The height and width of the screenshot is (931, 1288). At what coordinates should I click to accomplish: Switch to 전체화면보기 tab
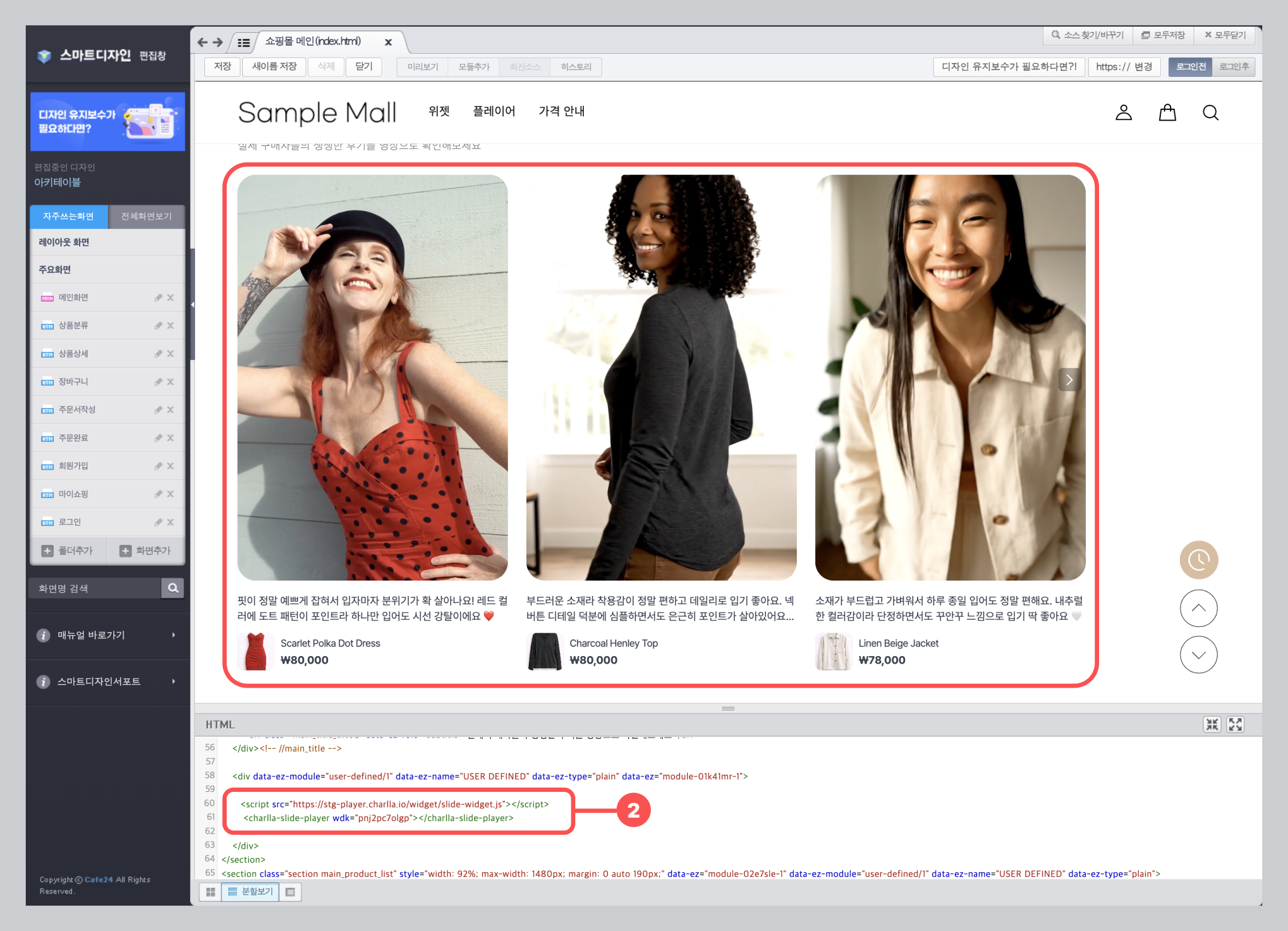(x=146, y=216)
